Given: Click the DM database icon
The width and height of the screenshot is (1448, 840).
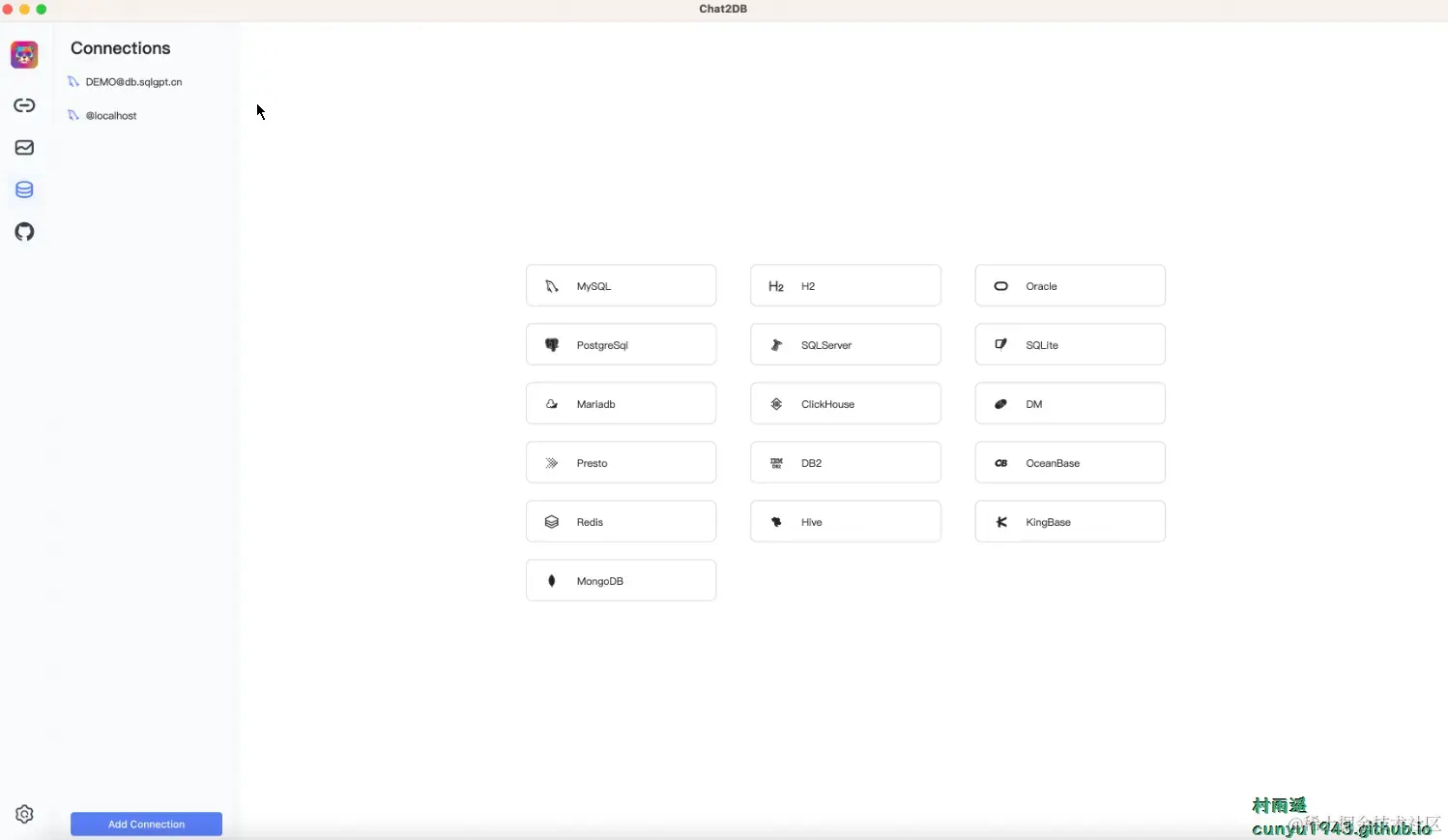Looking at the screenshot, I should [1001, 404].
